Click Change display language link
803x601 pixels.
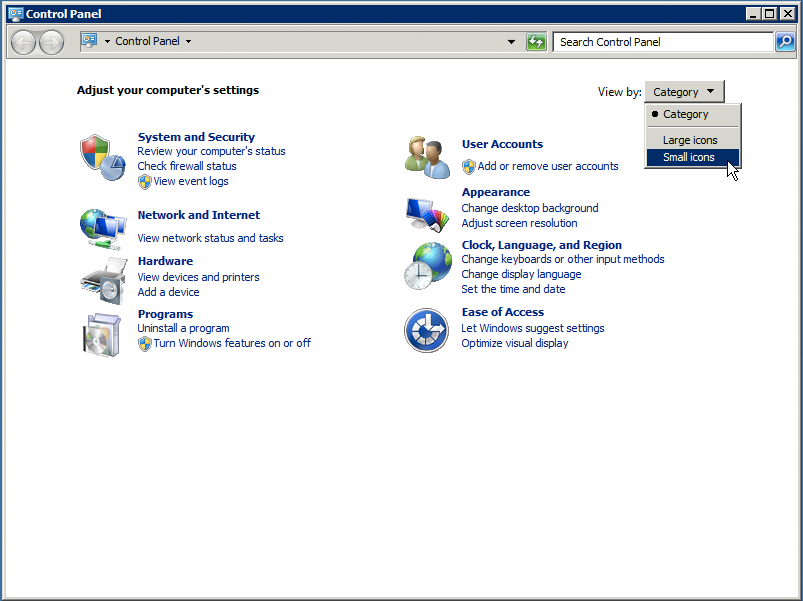point(521,274)
